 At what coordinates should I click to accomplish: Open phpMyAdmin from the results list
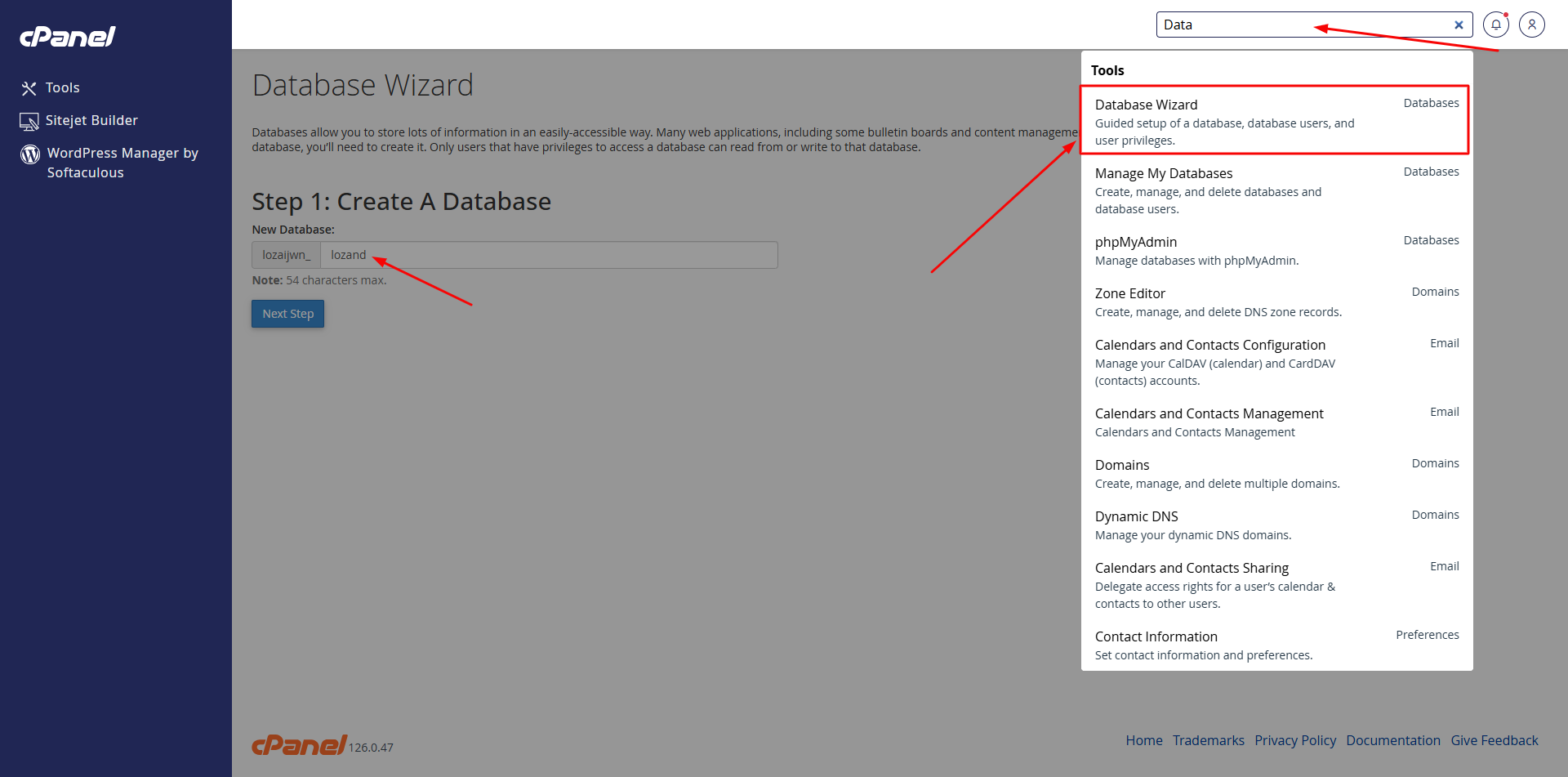[1135, 242]
